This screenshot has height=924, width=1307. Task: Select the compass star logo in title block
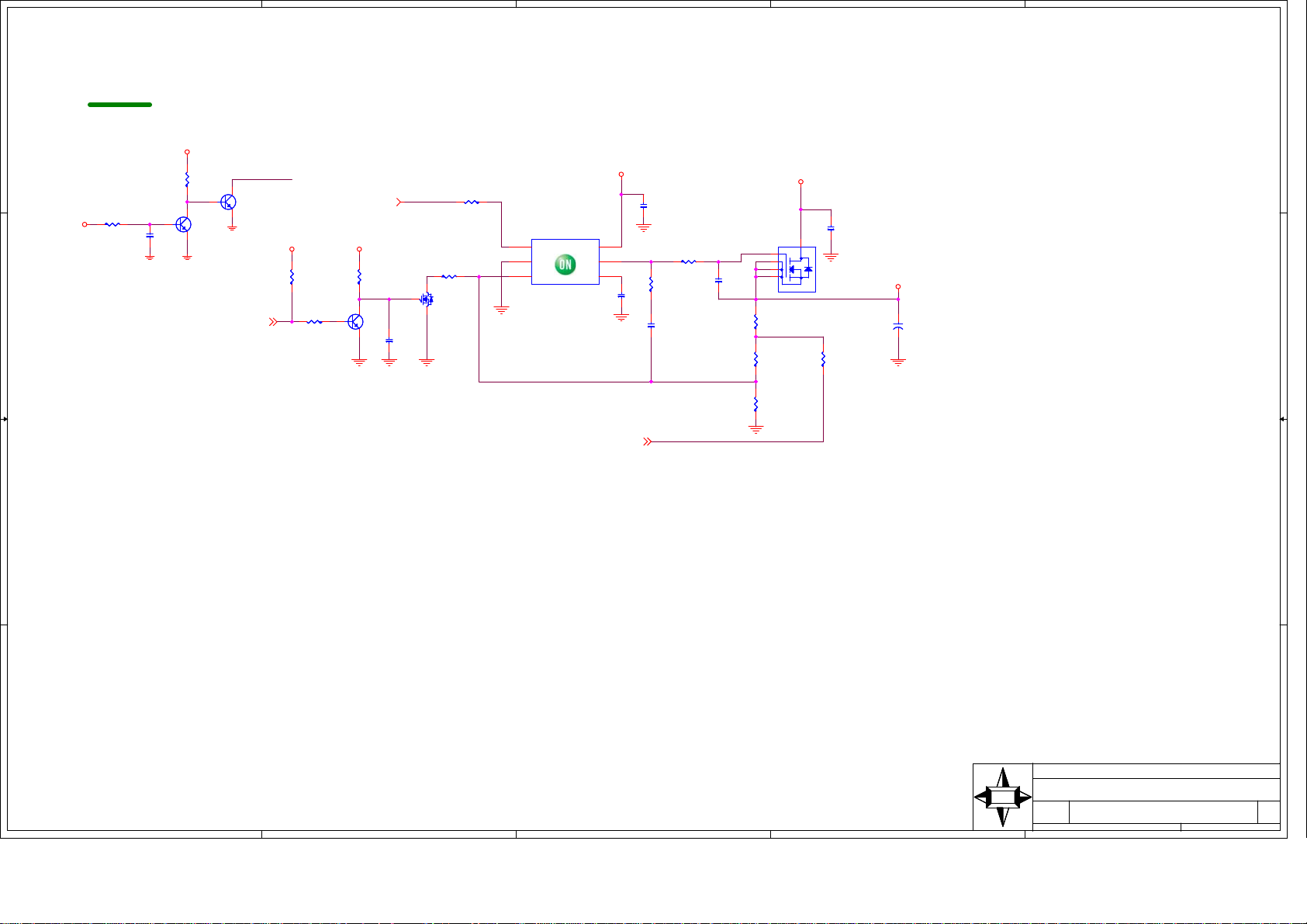tap(1003, 797)
